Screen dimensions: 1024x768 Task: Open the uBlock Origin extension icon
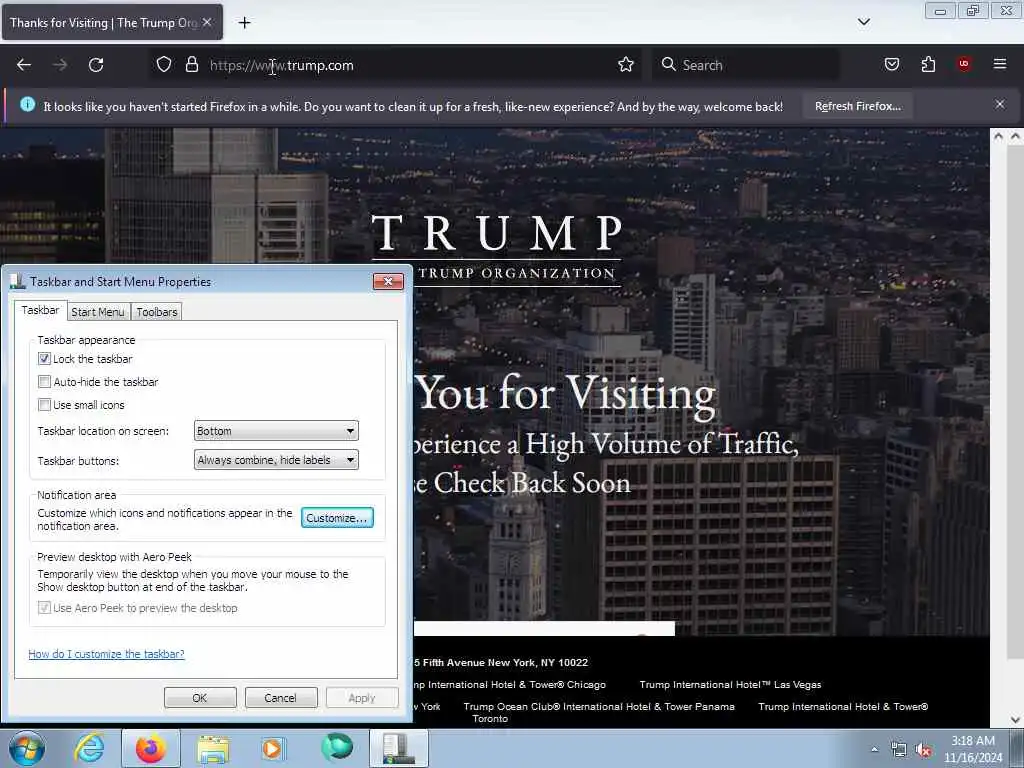tap(964, 64)
